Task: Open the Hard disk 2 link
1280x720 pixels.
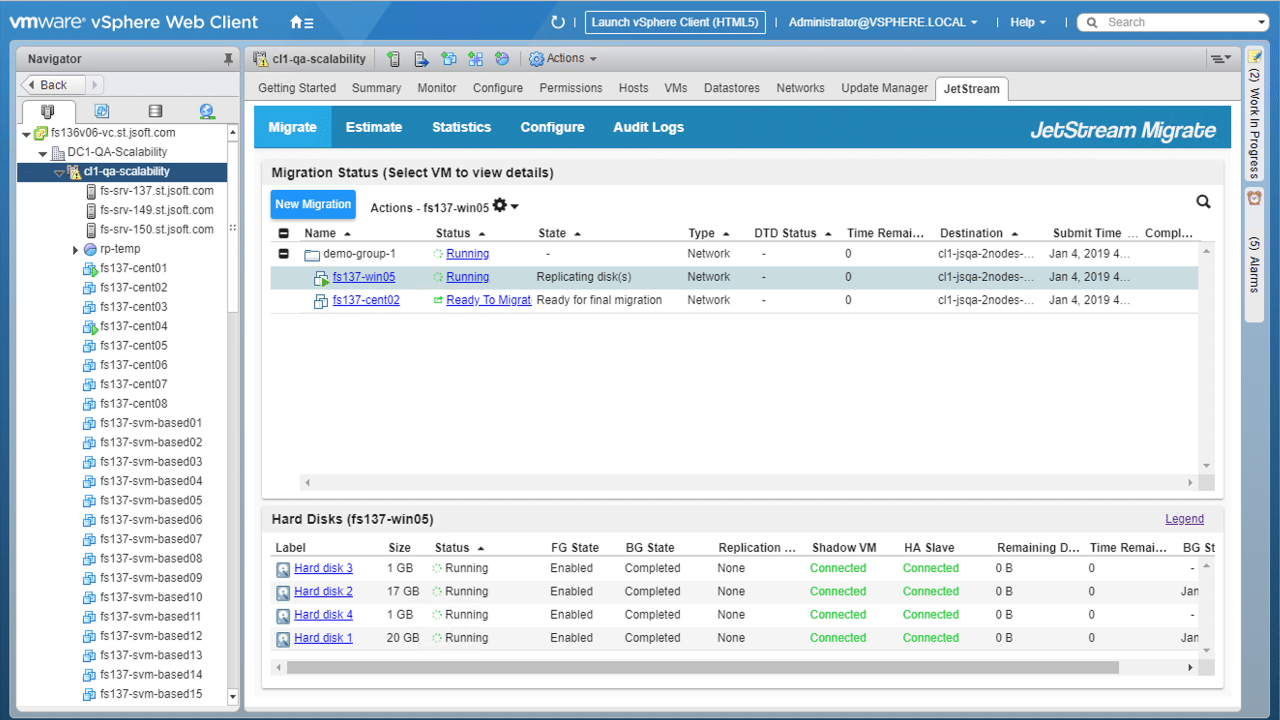Action: pyautogui.click(x=323, y=591)
